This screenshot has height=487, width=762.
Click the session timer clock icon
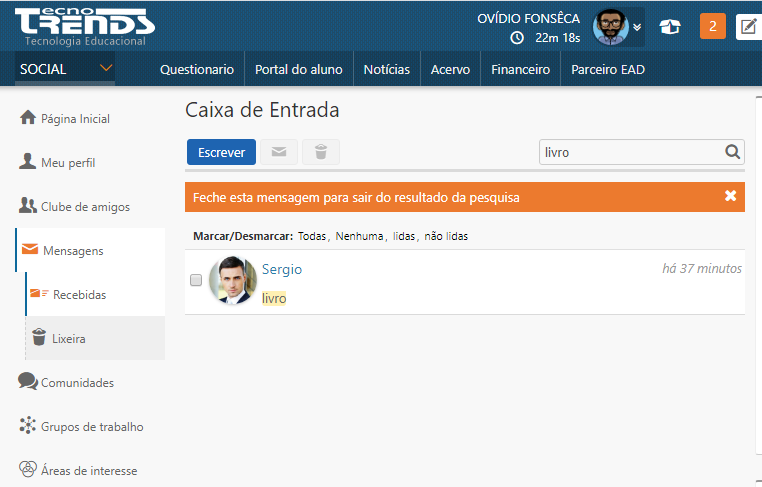pos(517,38)
